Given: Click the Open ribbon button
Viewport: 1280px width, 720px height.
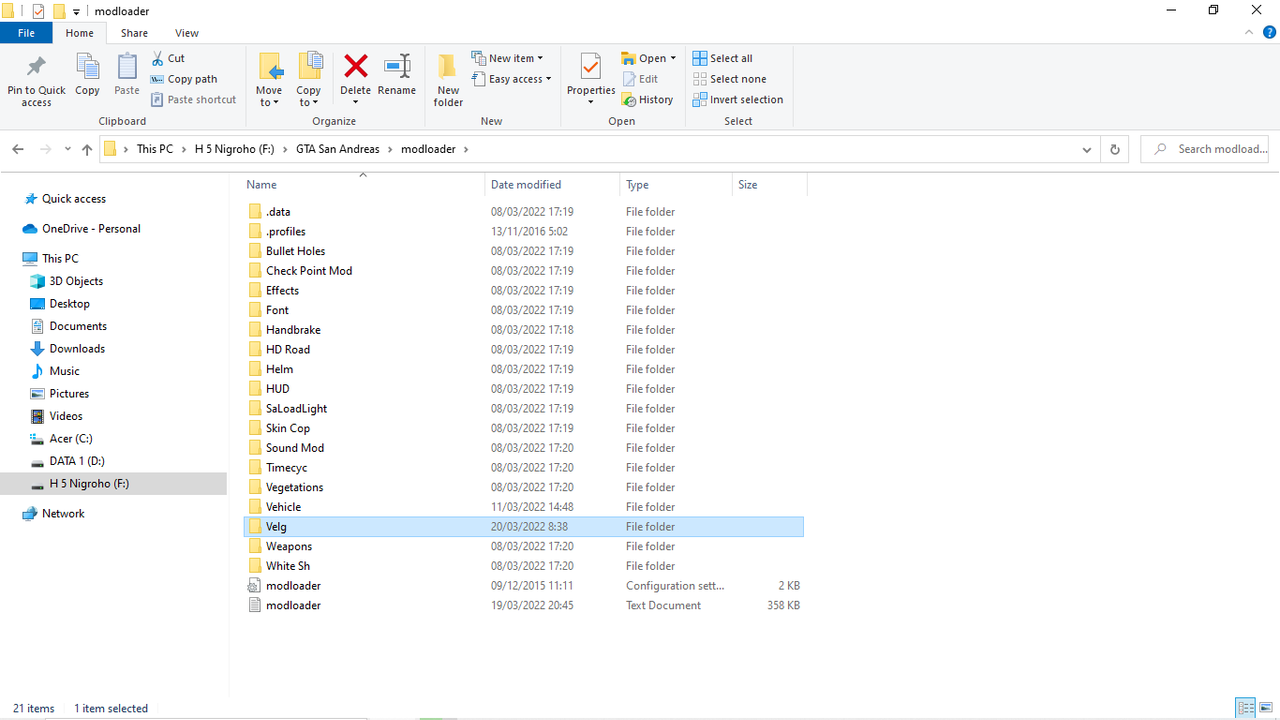Looking at the screenshot, I should (x=648, y=58).
